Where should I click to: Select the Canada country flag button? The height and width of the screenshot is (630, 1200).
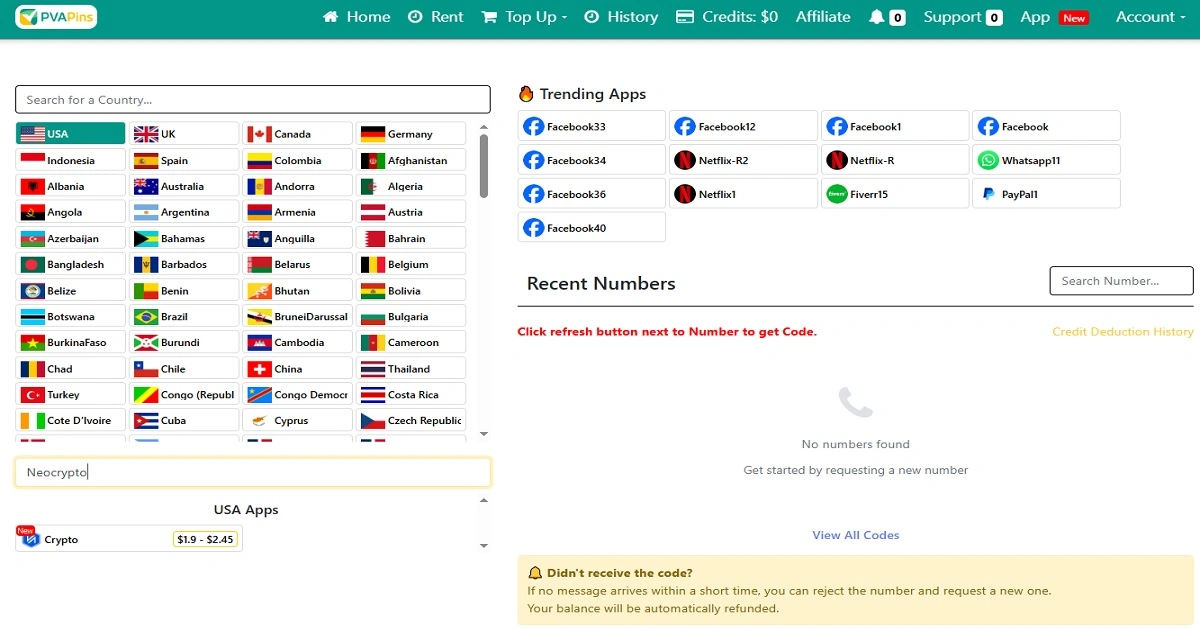pos(298,134)
